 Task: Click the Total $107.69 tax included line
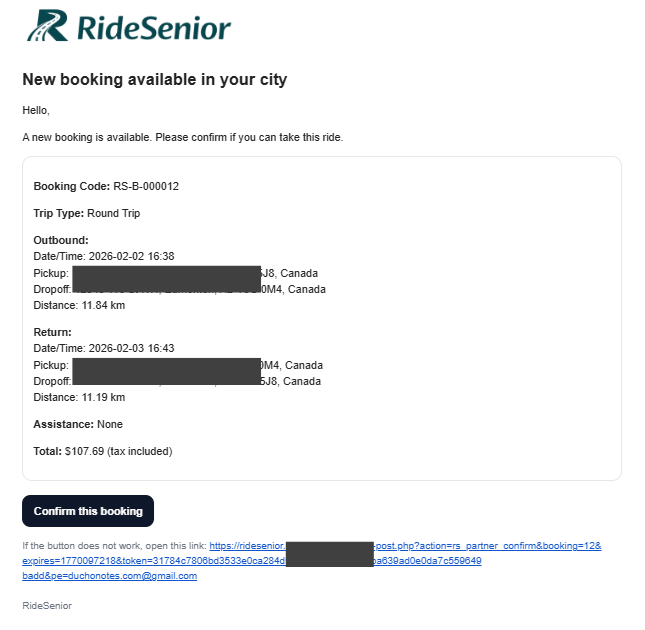103,451
